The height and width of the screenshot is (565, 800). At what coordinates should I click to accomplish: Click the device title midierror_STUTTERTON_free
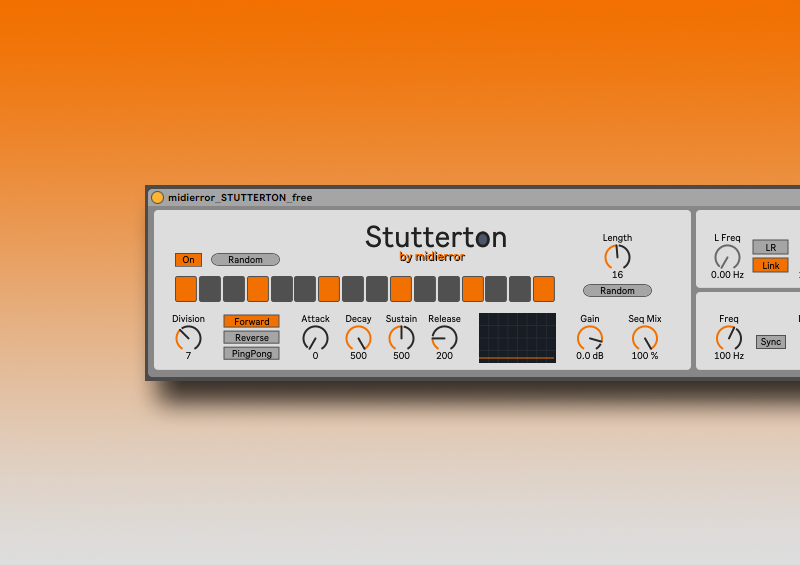(240, 198)
